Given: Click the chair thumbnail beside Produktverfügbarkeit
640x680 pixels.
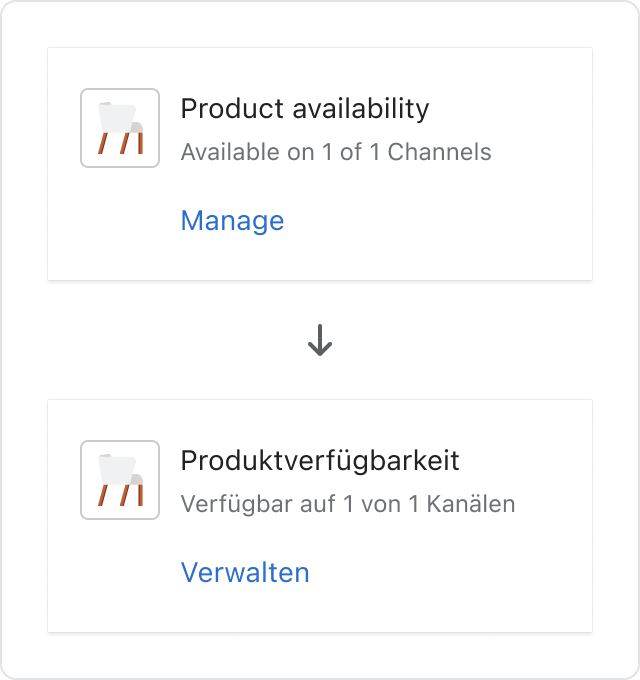Looking at the screenshot, I should pos(120,480).
